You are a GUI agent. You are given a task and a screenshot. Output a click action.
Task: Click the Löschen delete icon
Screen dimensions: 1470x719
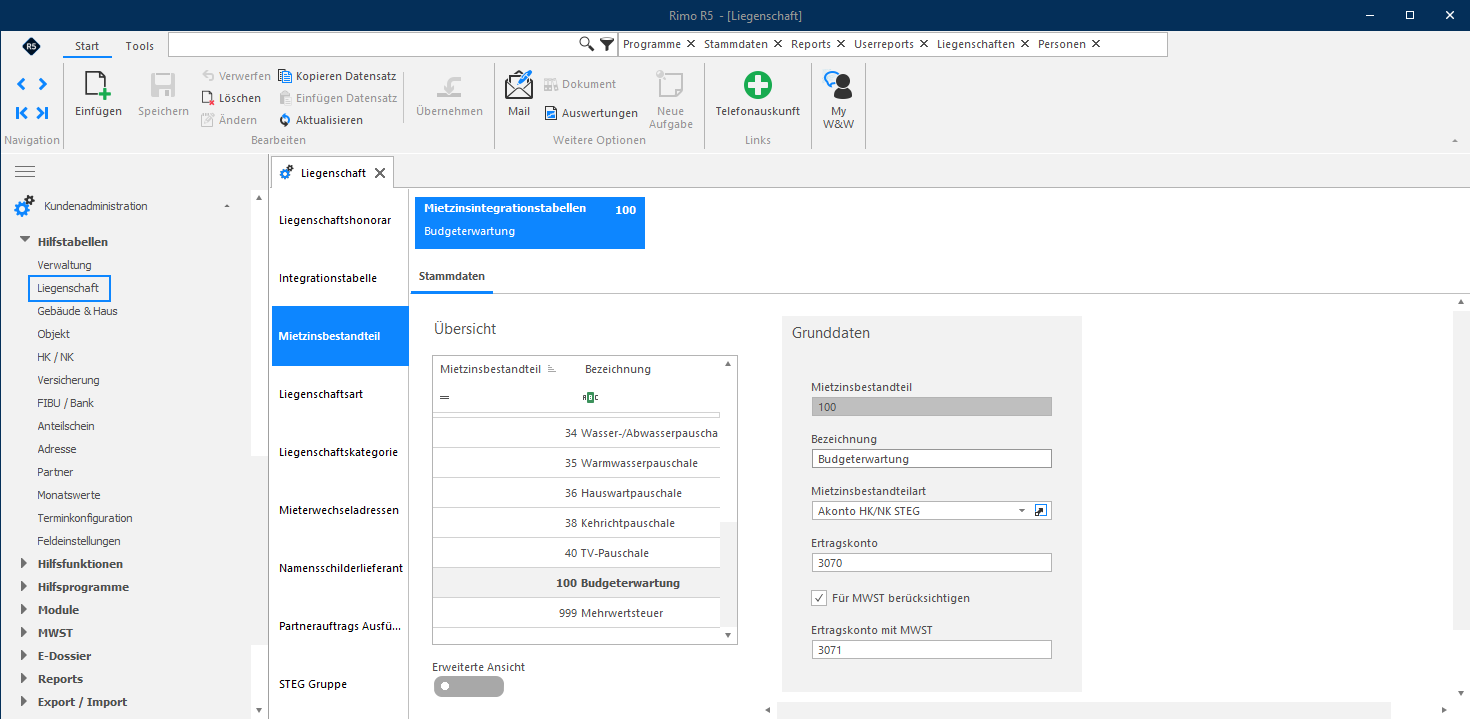[208, 98]
